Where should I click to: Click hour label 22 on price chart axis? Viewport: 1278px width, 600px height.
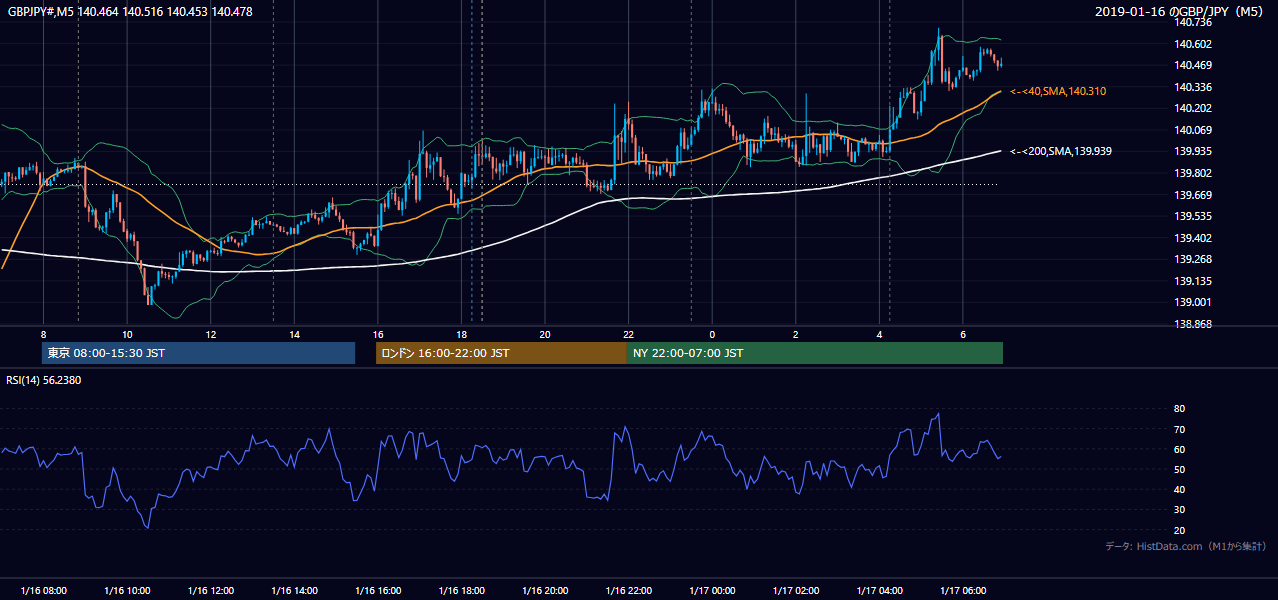pos(629,334)
